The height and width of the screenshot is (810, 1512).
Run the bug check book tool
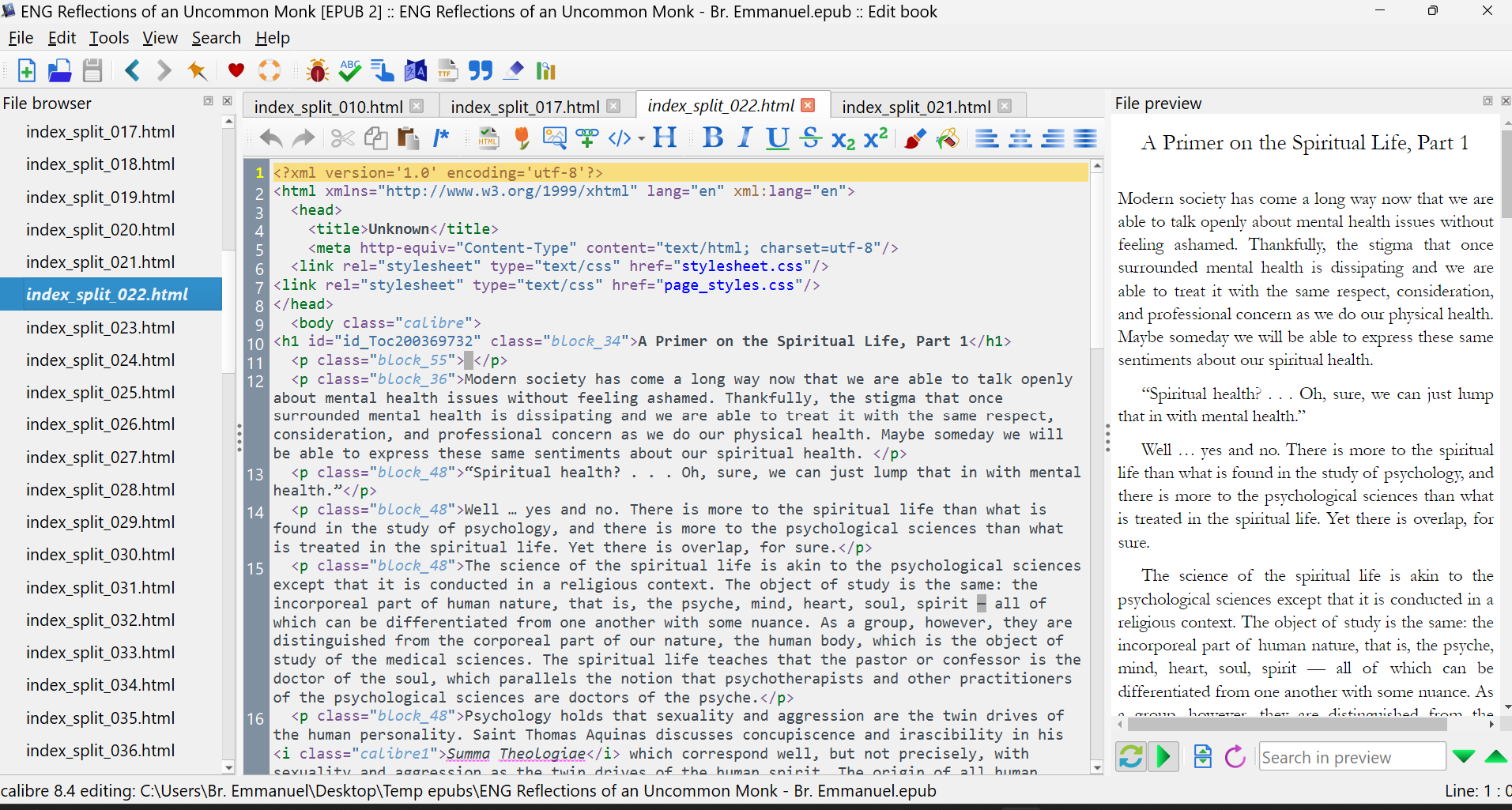coord(318,71)
